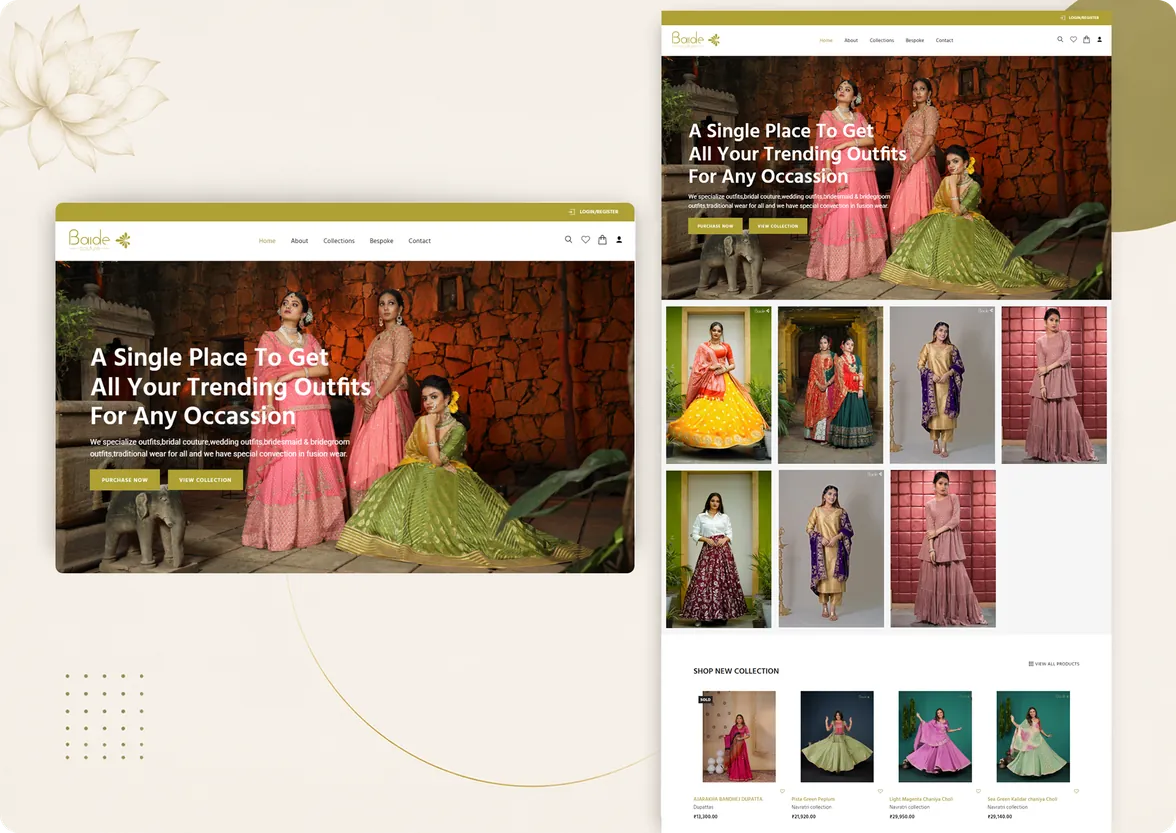Click the search icon in the small mockup header
Screen dimensions: 1176x833
[x=568, y=240]
